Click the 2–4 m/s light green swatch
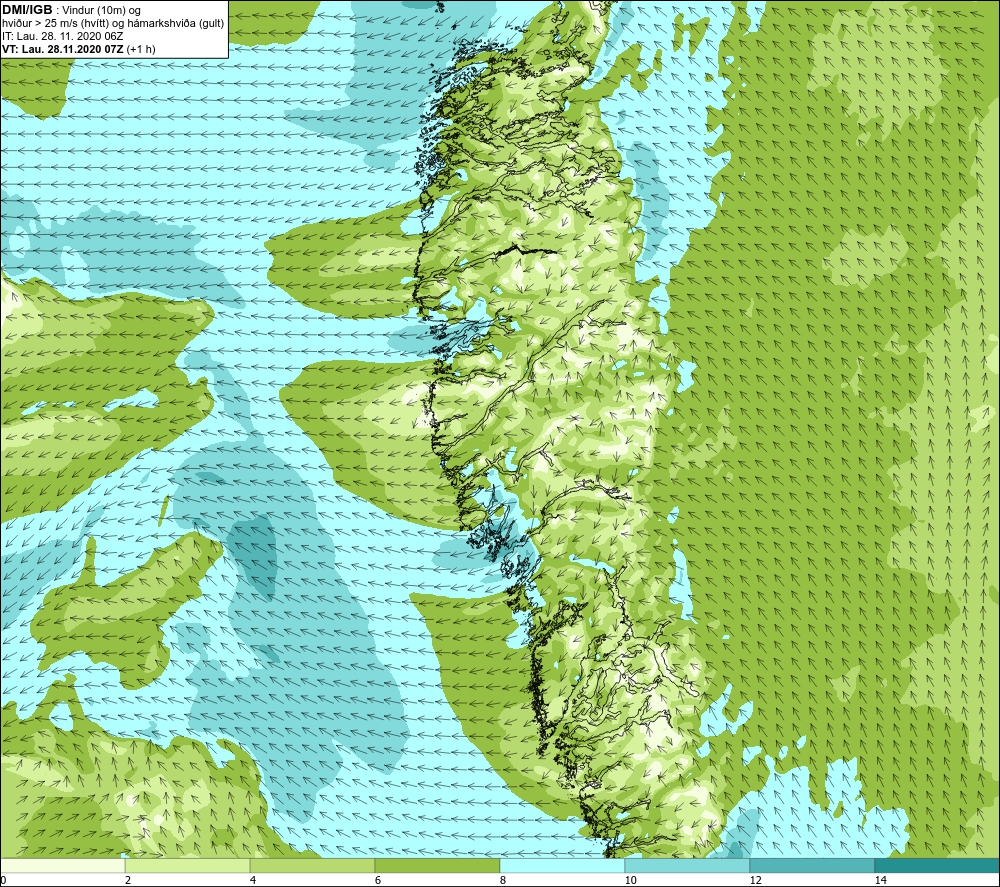 pos(188,866)
